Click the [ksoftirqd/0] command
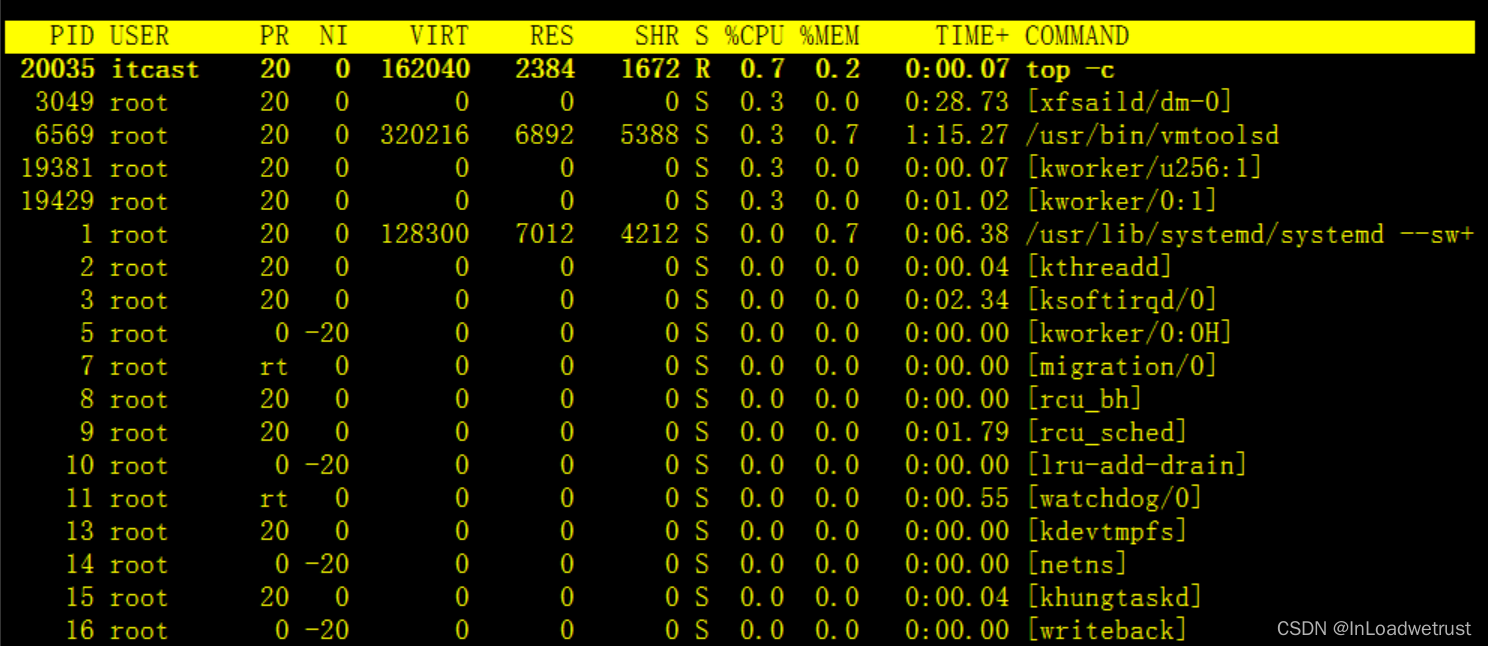 click(x=1121, y=300)
